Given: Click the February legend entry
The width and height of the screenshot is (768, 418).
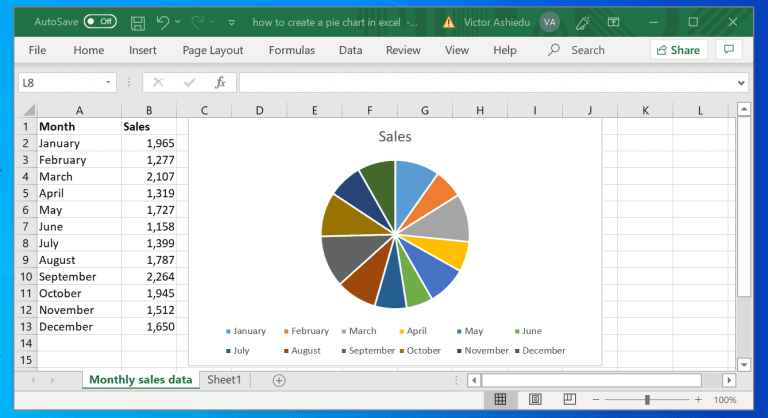Looking at the screenshot, I should click(x=306, y=331).
